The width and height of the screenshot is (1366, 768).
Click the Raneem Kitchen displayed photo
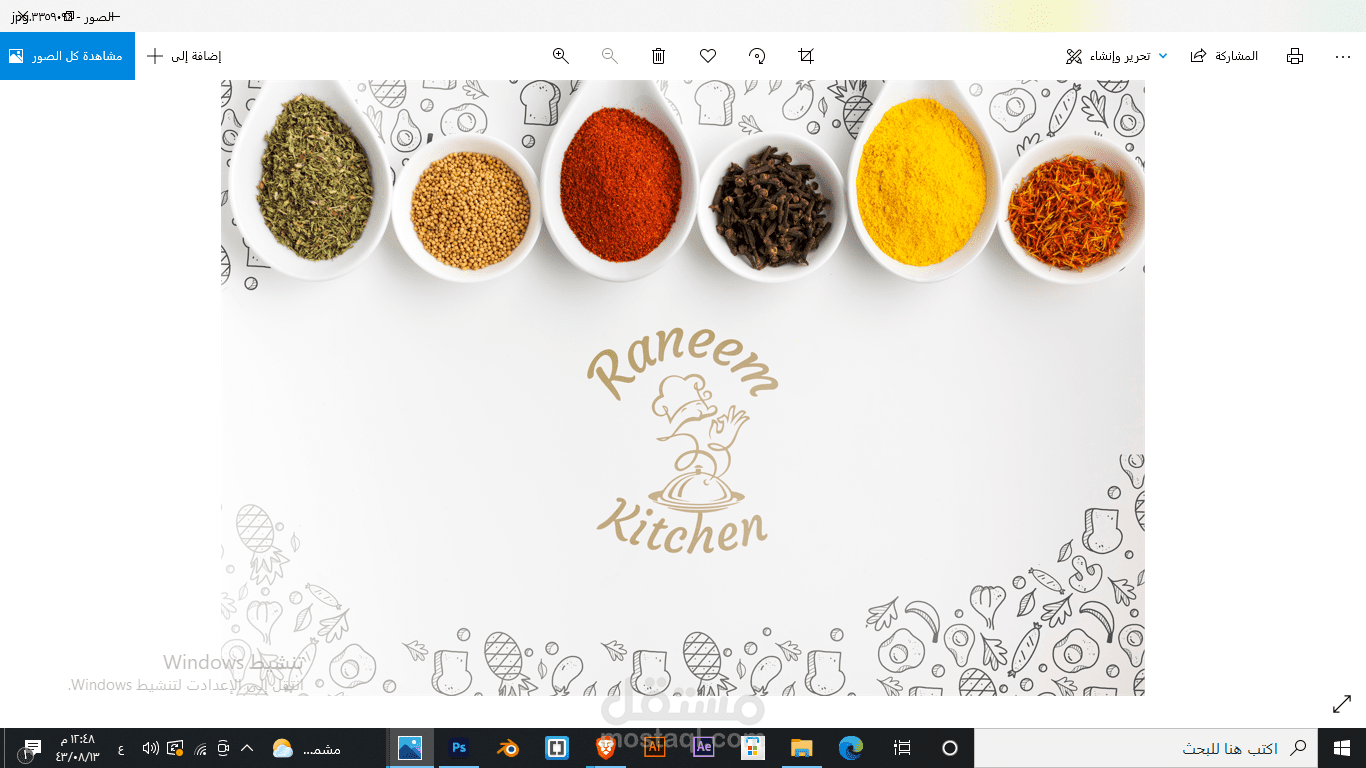[683, 388]
